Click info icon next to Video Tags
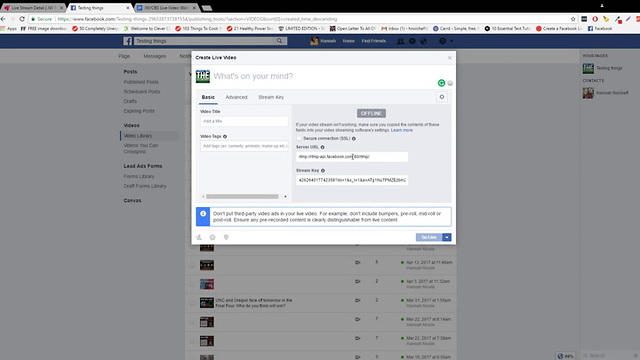The width and height of the screenshot is (640, 360). tap(225, 136)
